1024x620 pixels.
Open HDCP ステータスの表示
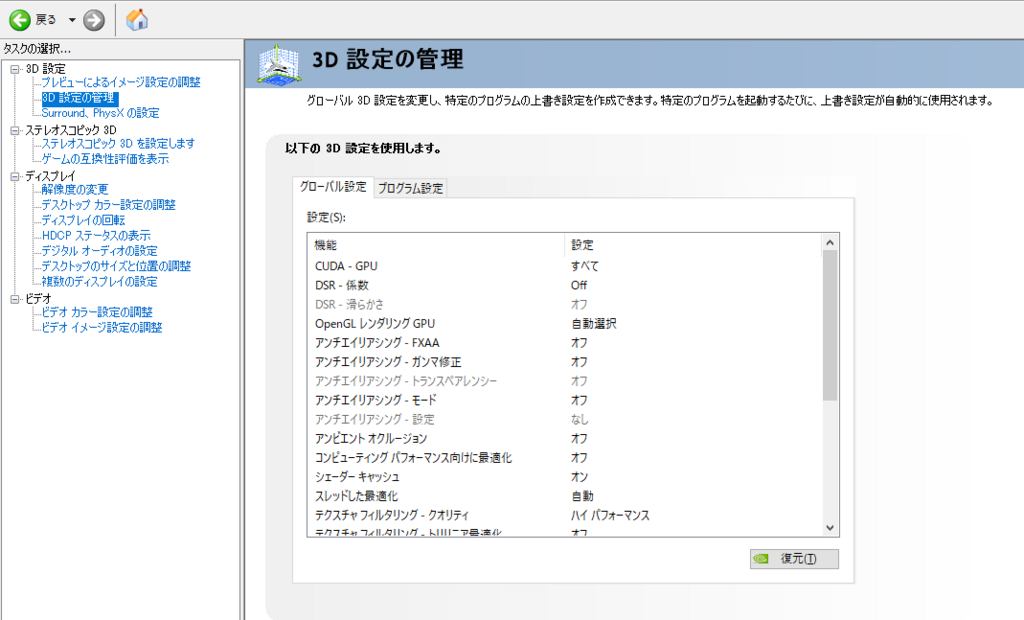point(96,236)
